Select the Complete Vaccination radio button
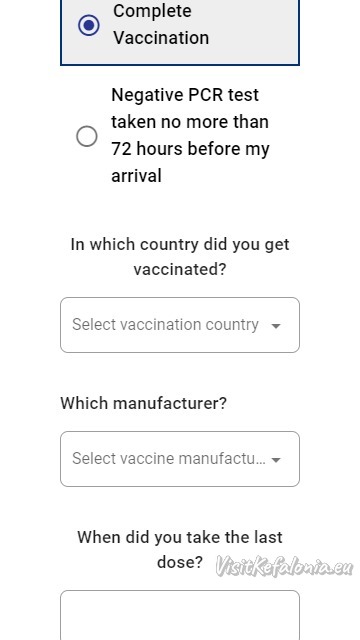The width and height of the screenshot is (360, 640). click(x=89, y=25)
